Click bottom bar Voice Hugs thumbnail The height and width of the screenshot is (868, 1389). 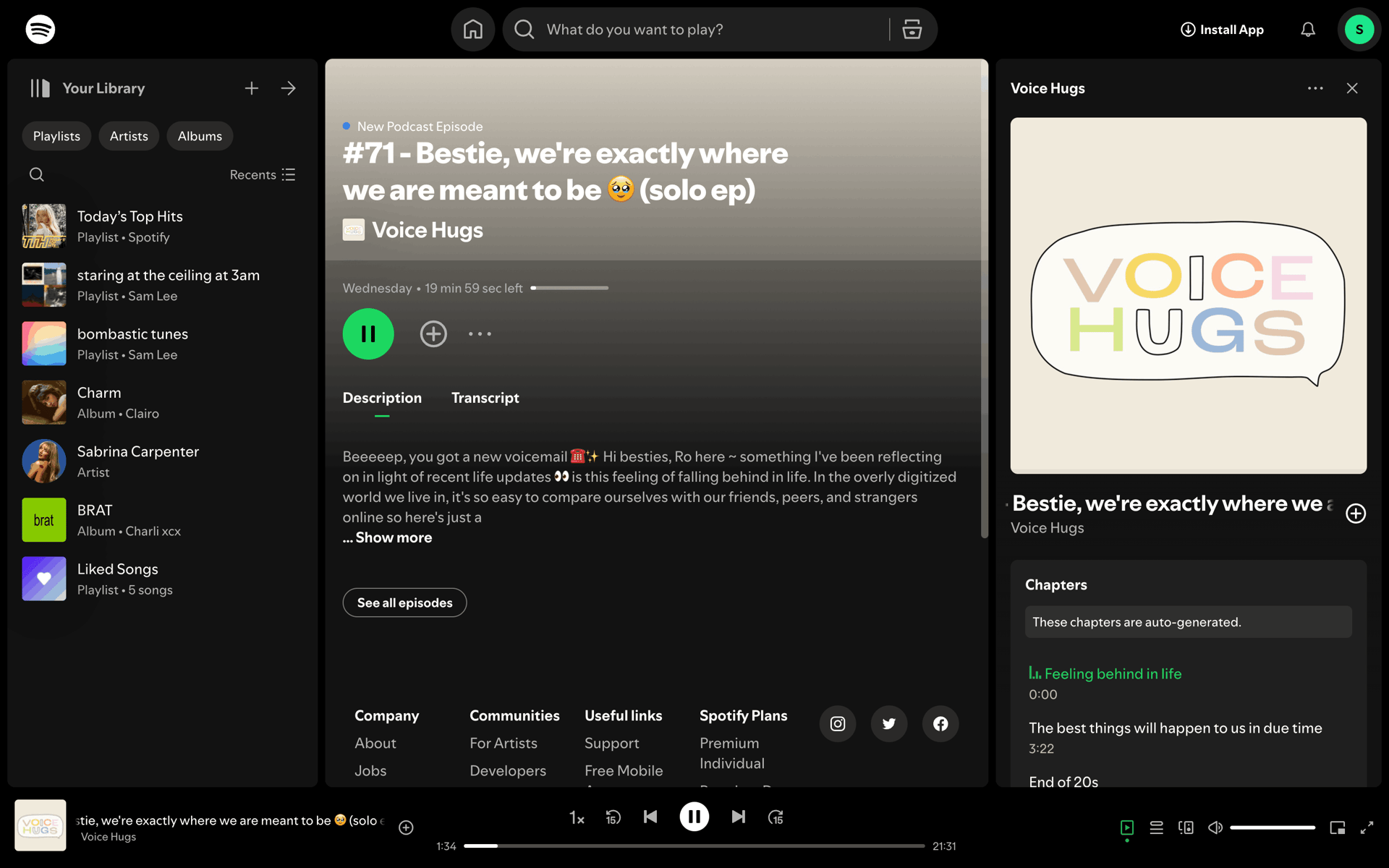point(41,825)
